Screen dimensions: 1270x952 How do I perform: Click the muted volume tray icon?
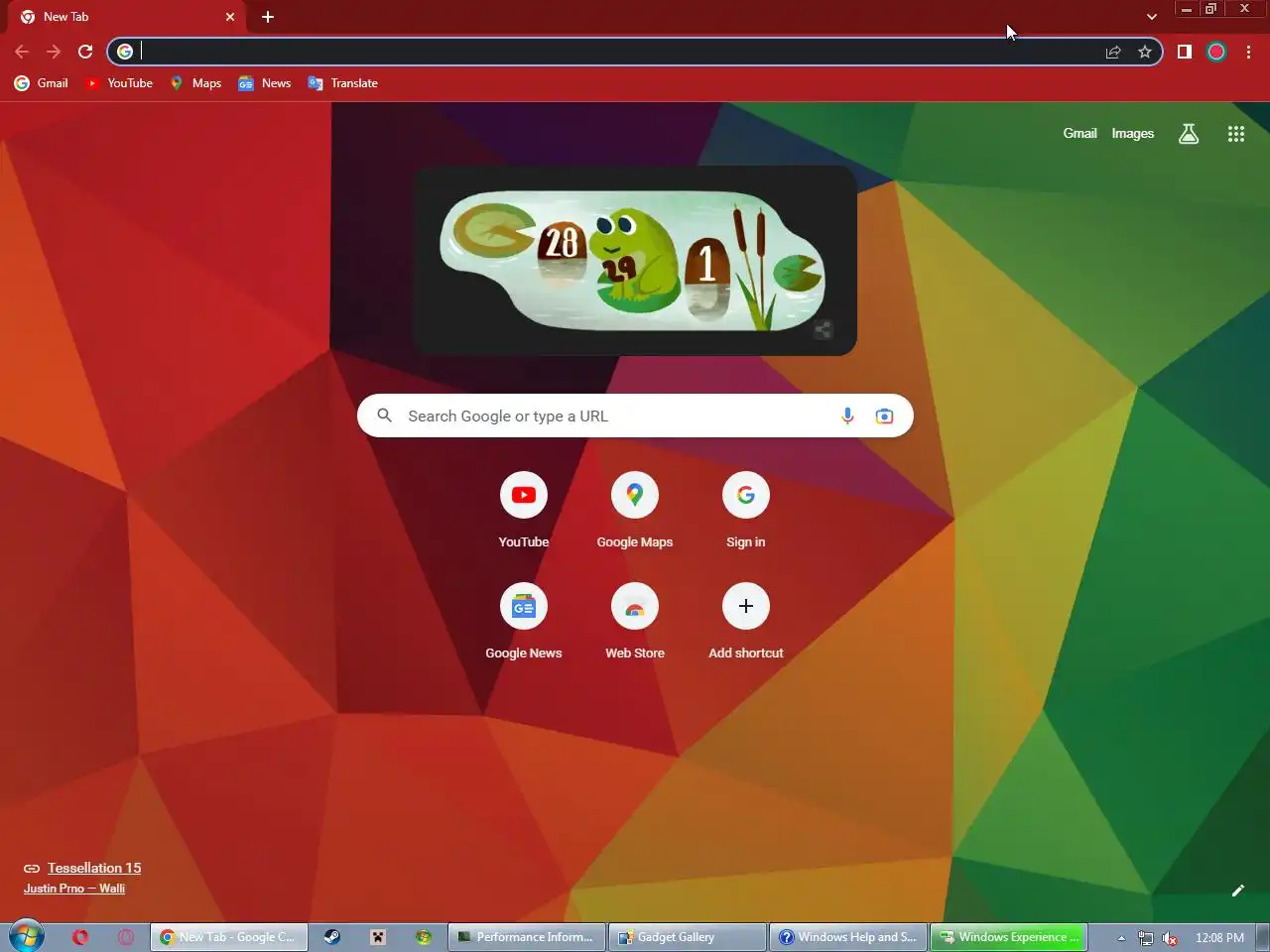(x=1171, y=938)
